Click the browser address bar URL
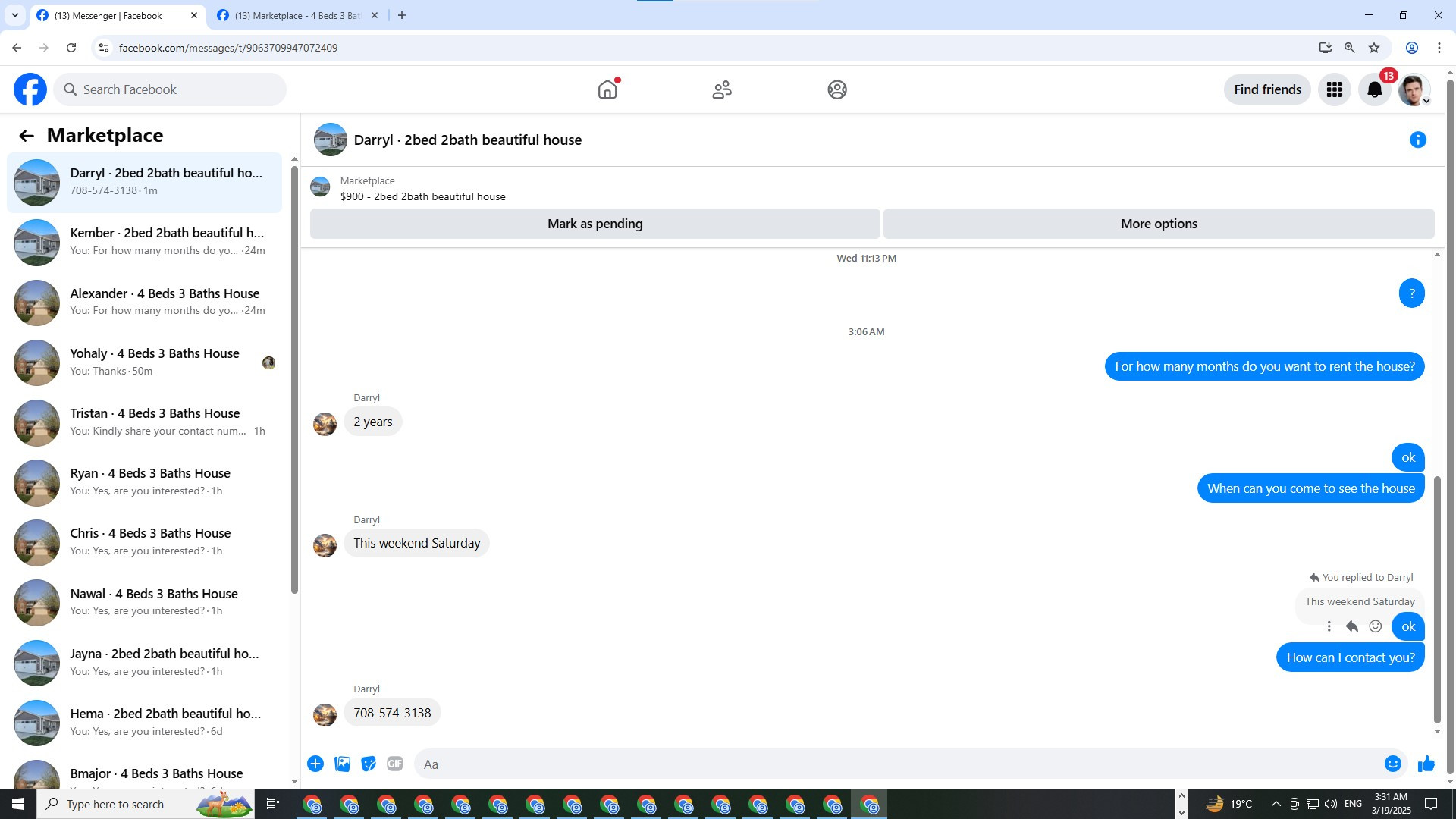 coord(228,48)
